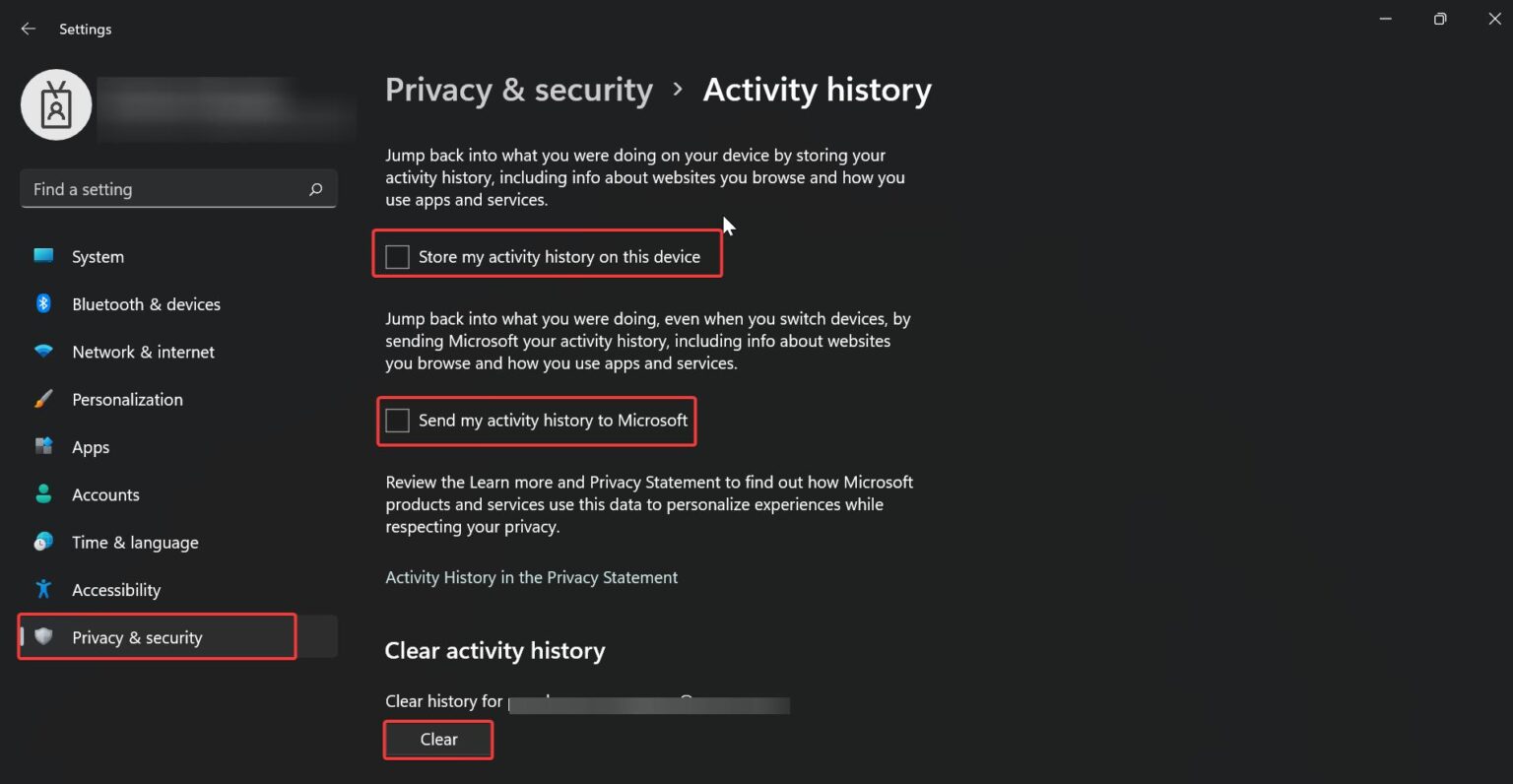Click the Clear activity history button
Screen dimensions: 1513x784
[437, 739]
